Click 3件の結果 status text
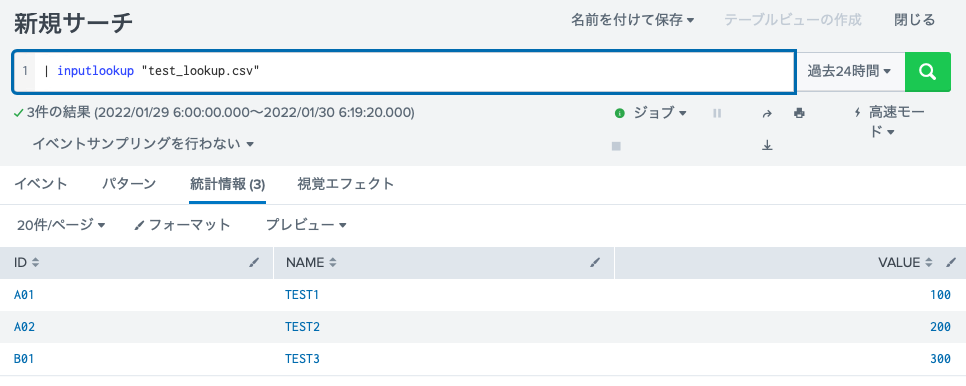This screenshot has width=966, height=386. click(x=59, y=113)
